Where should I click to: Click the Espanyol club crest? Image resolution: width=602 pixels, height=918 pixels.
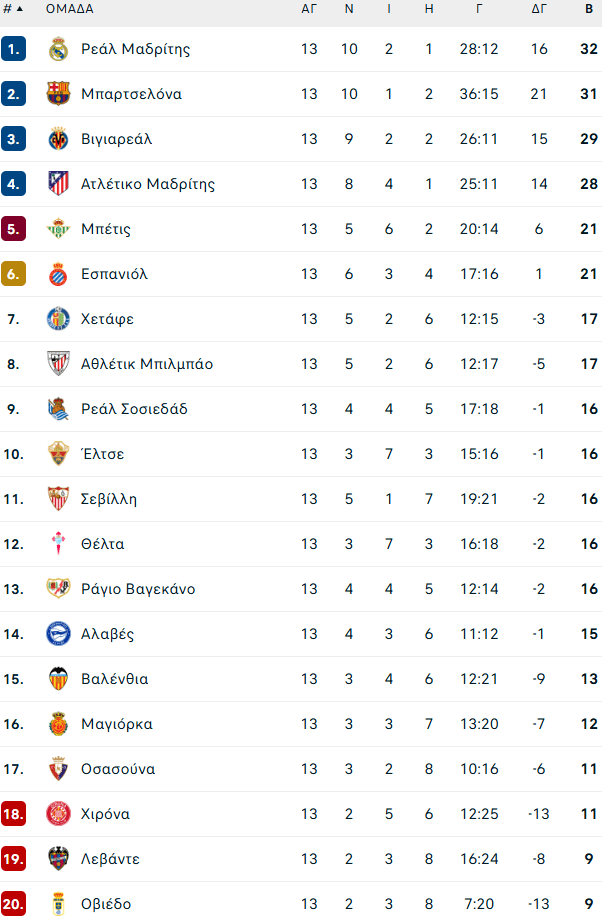click(x=58, y=273)
